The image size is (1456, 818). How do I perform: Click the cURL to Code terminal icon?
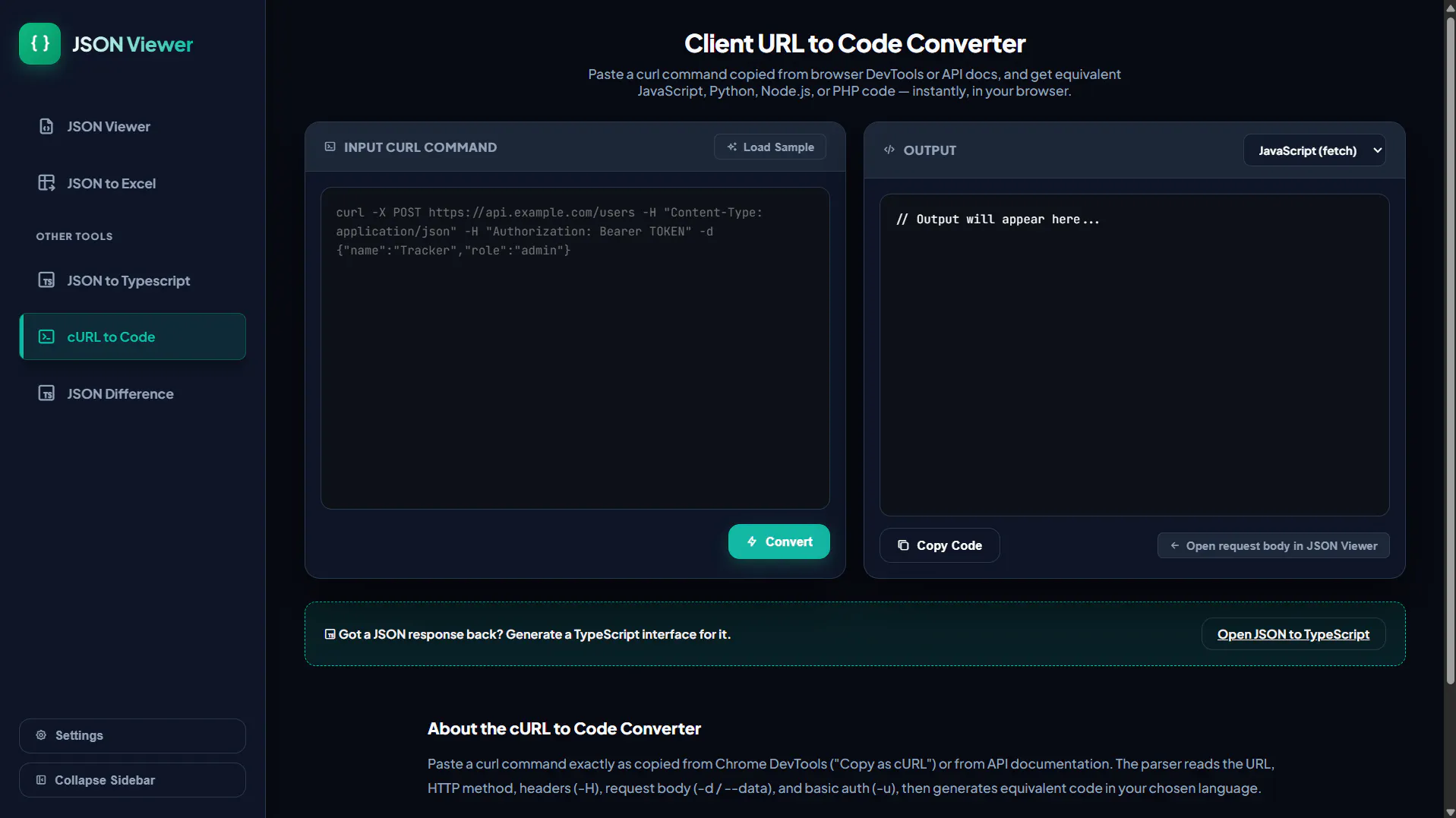point(46,336)
